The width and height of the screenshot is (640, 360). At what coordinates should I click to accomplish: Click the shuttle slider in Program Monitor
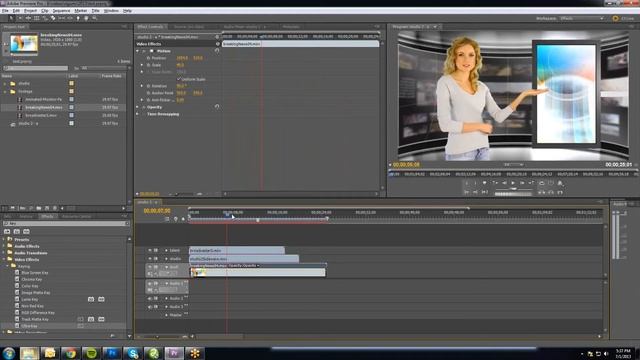[513, 189]
